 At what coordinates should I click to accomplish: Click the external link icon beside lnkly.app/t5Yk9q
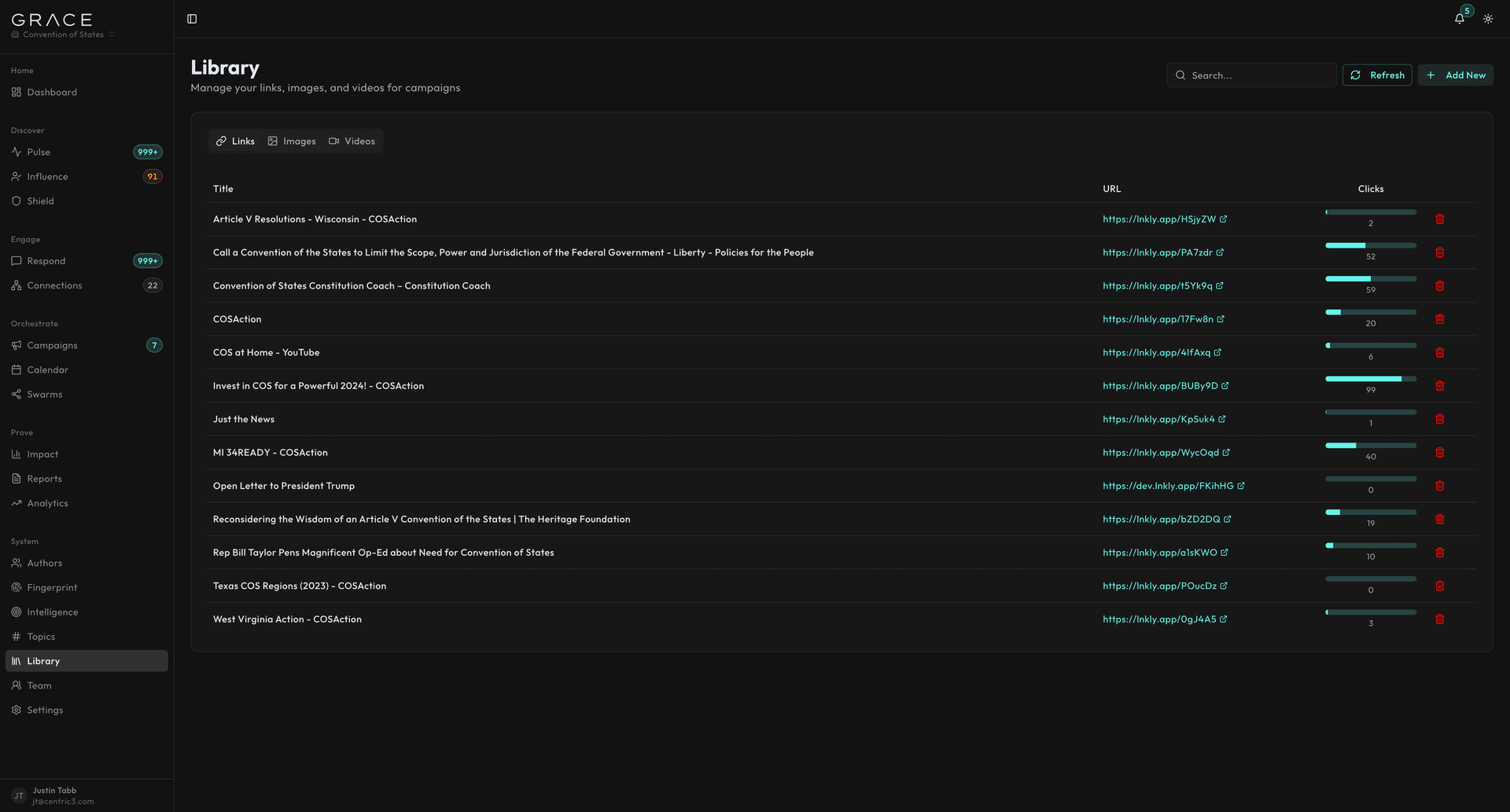(1219, 285)
